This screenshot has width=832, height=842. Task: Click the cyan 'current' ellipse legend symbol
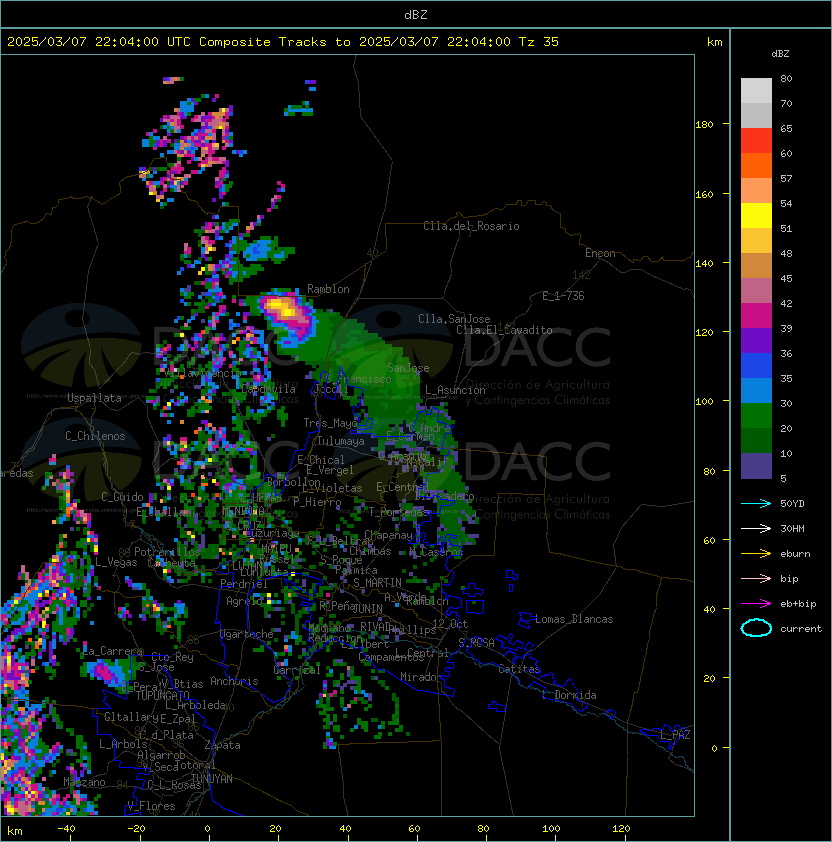(x=756, y=628)
